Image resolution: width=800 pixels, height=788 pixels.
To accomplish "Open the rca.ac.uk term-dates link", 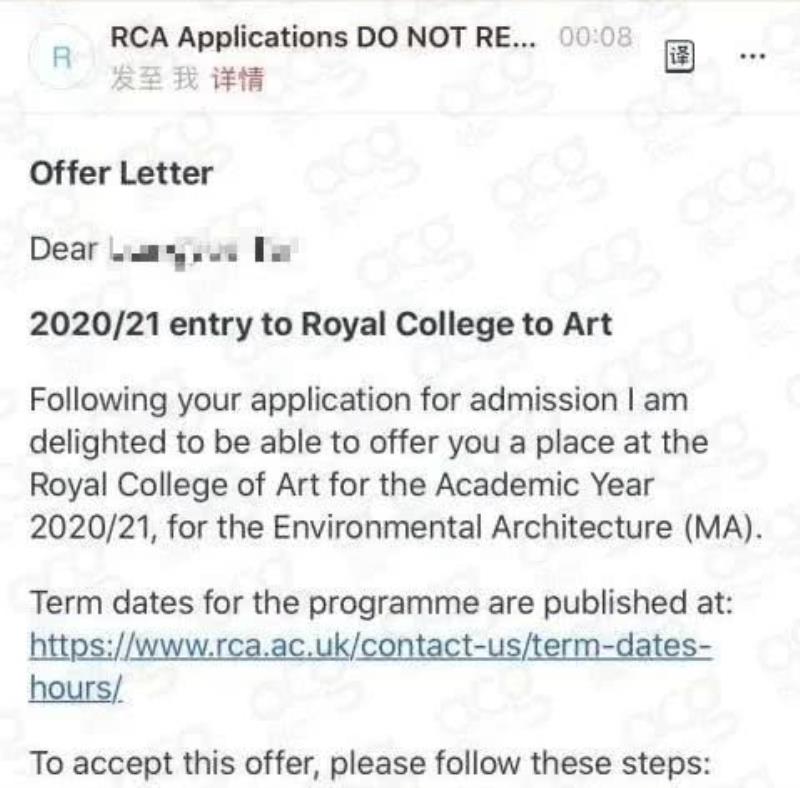I will 370,646.
